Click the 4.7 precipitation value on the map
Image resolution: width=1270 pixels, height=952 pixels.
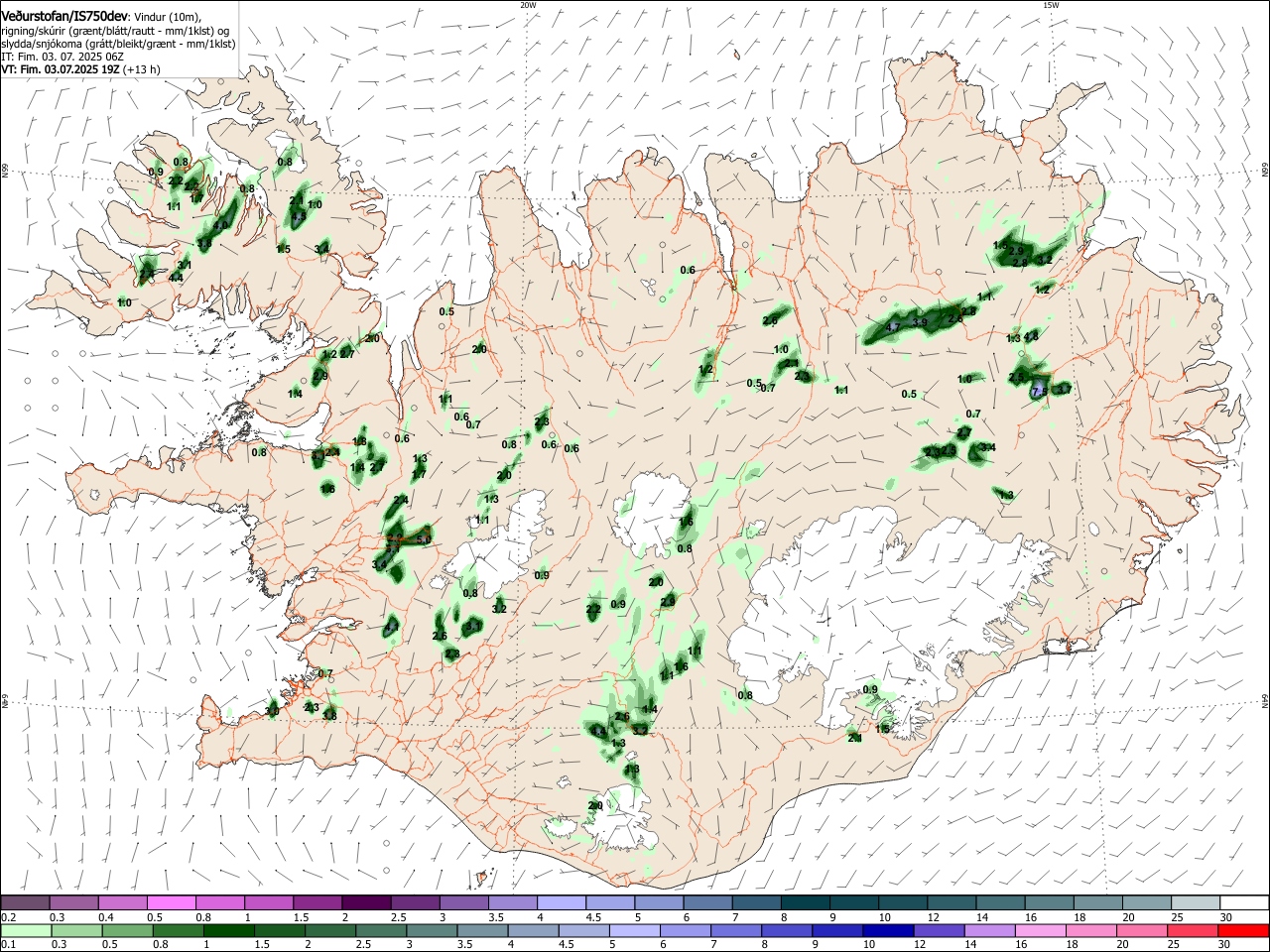point(892,326)
